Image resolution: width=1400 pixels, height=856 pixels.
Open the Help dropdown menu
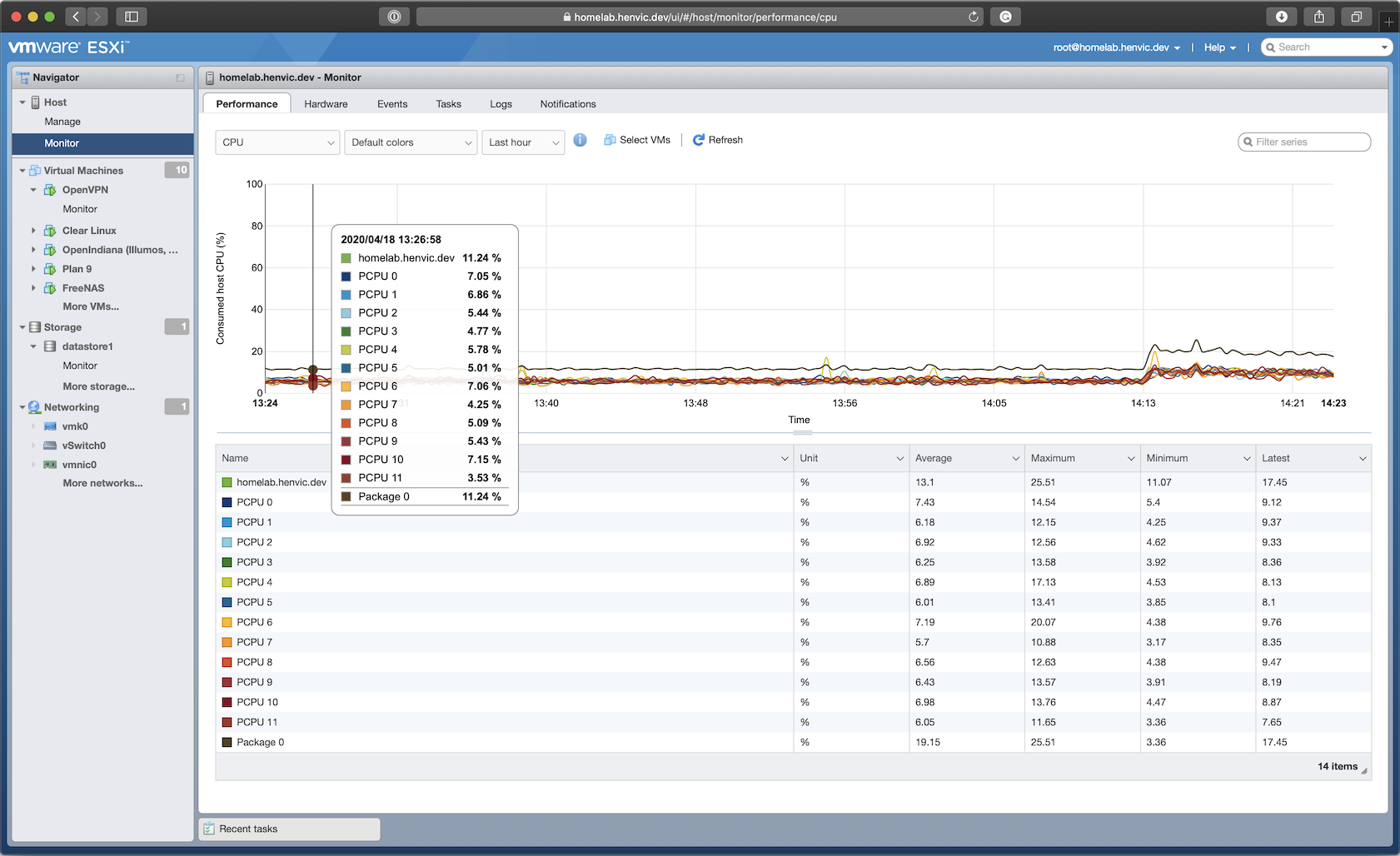point(1220,47)
